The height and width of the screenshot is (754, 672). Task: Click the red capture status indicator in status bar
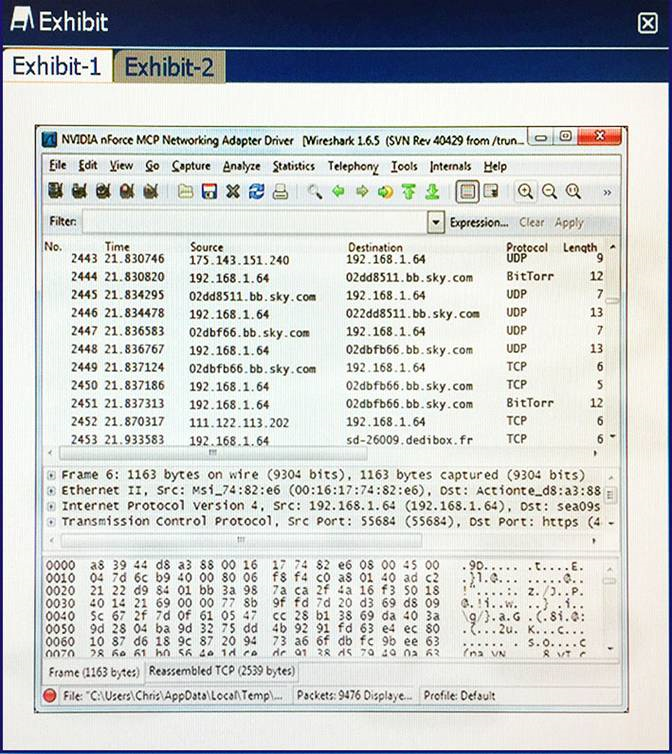coord(50,695)
